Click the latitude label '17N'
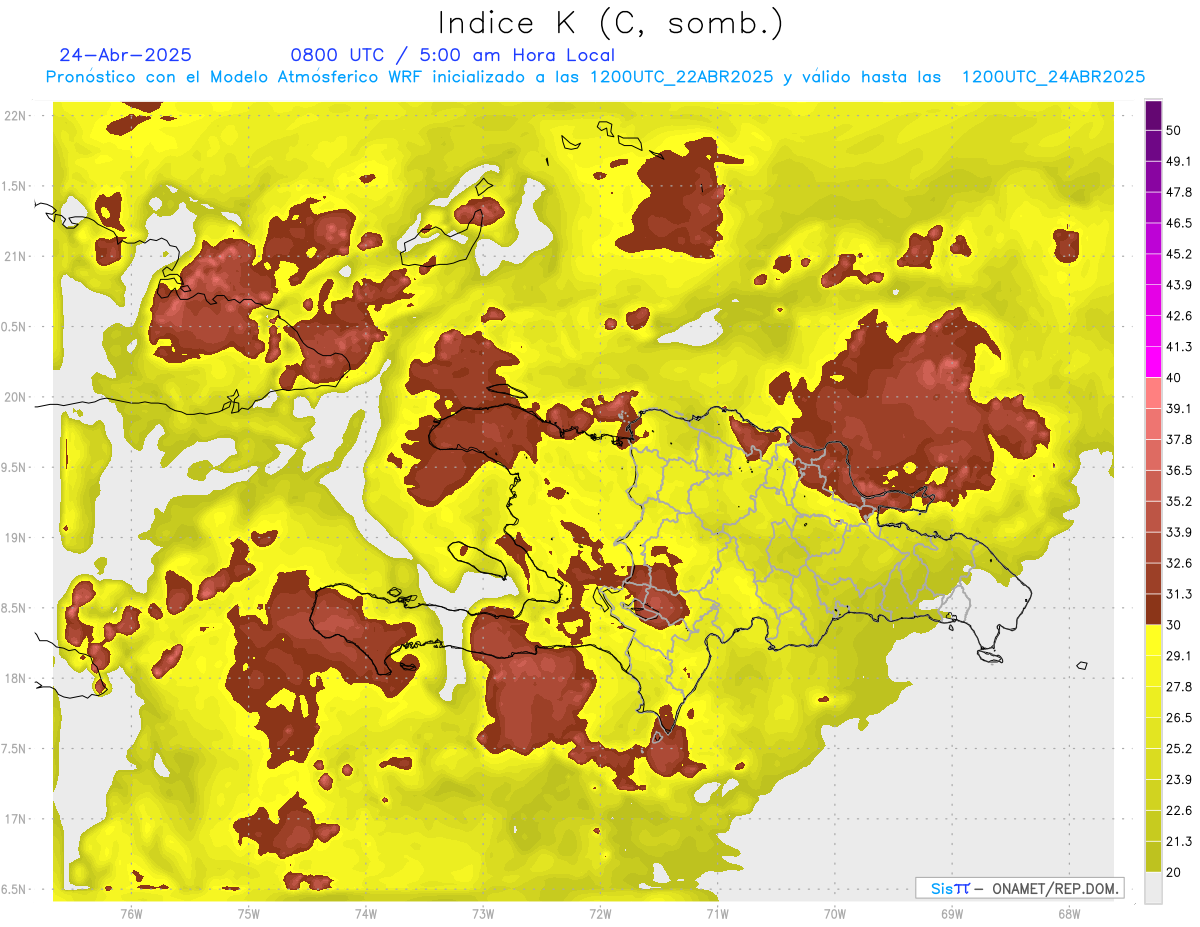This screenshot has width=1200, height=927. [x=16, y=819]
